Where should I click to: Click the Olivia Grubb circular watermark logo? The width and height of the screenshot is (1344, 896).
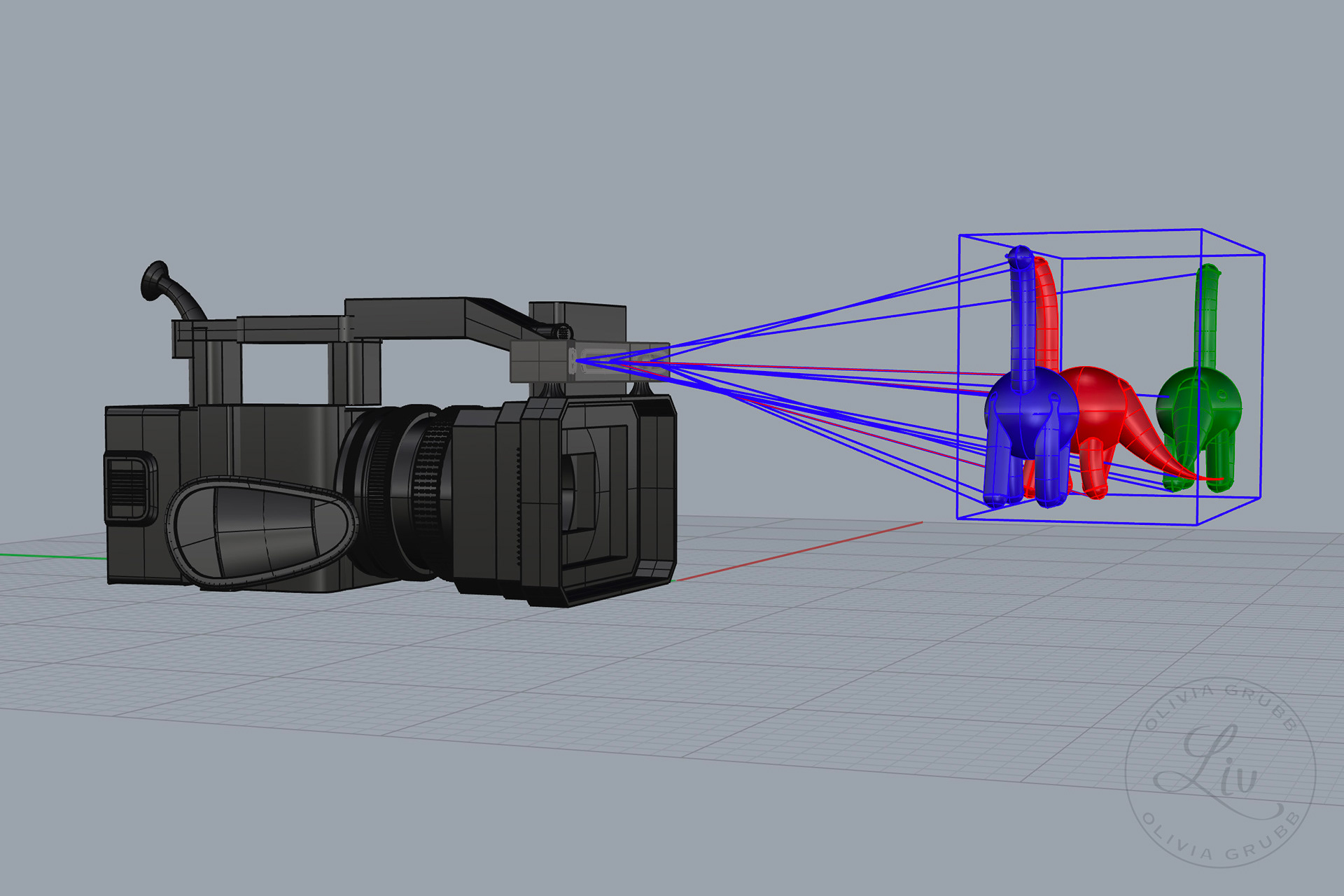[1219, 772]
